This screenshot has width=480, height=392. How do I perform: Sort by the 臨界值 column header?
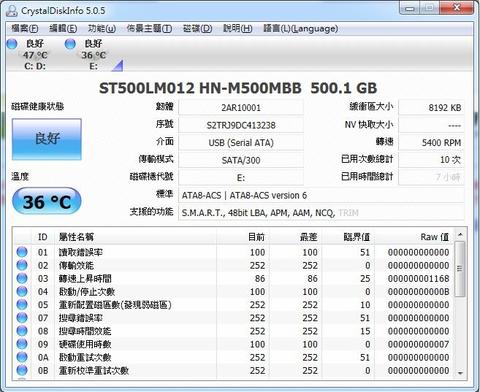348,237
